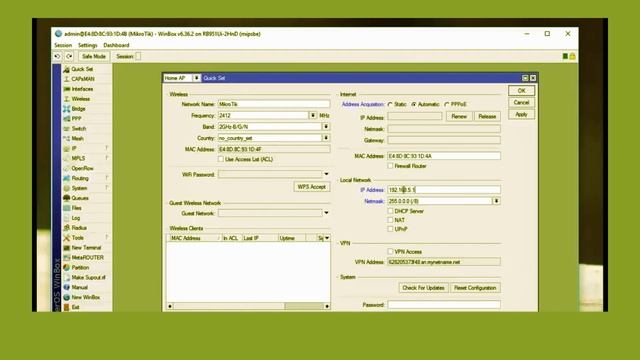The height and width of the screenshot is (360, 640).
Task: Open the Log entry
Action: (76, 218)
